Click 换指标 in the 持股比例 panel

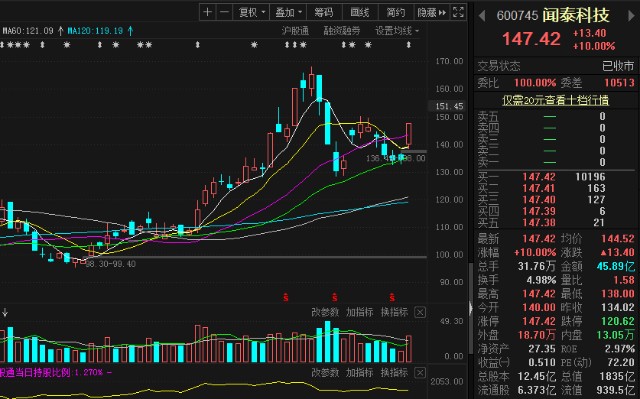394,372
